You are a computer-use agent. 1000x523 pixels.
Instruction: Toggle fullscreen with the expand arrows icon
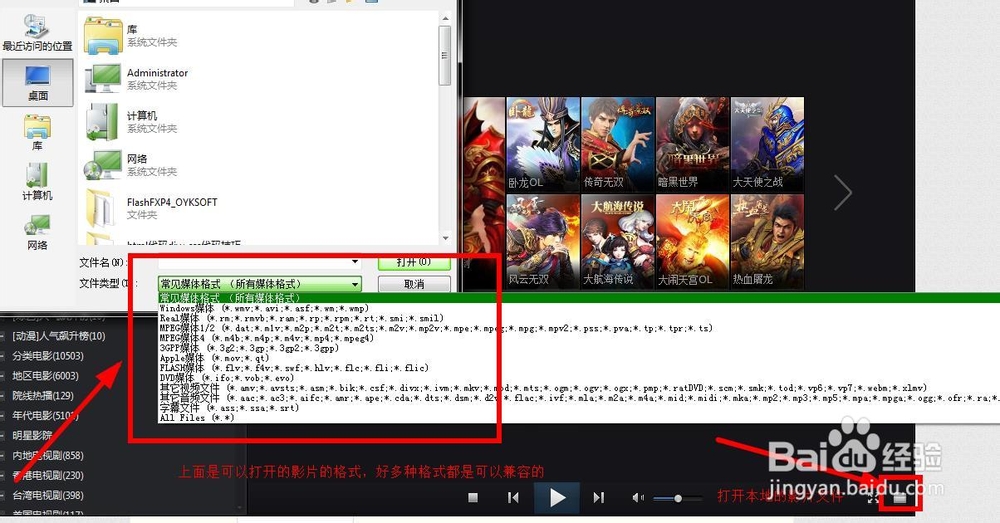(872, 498)
